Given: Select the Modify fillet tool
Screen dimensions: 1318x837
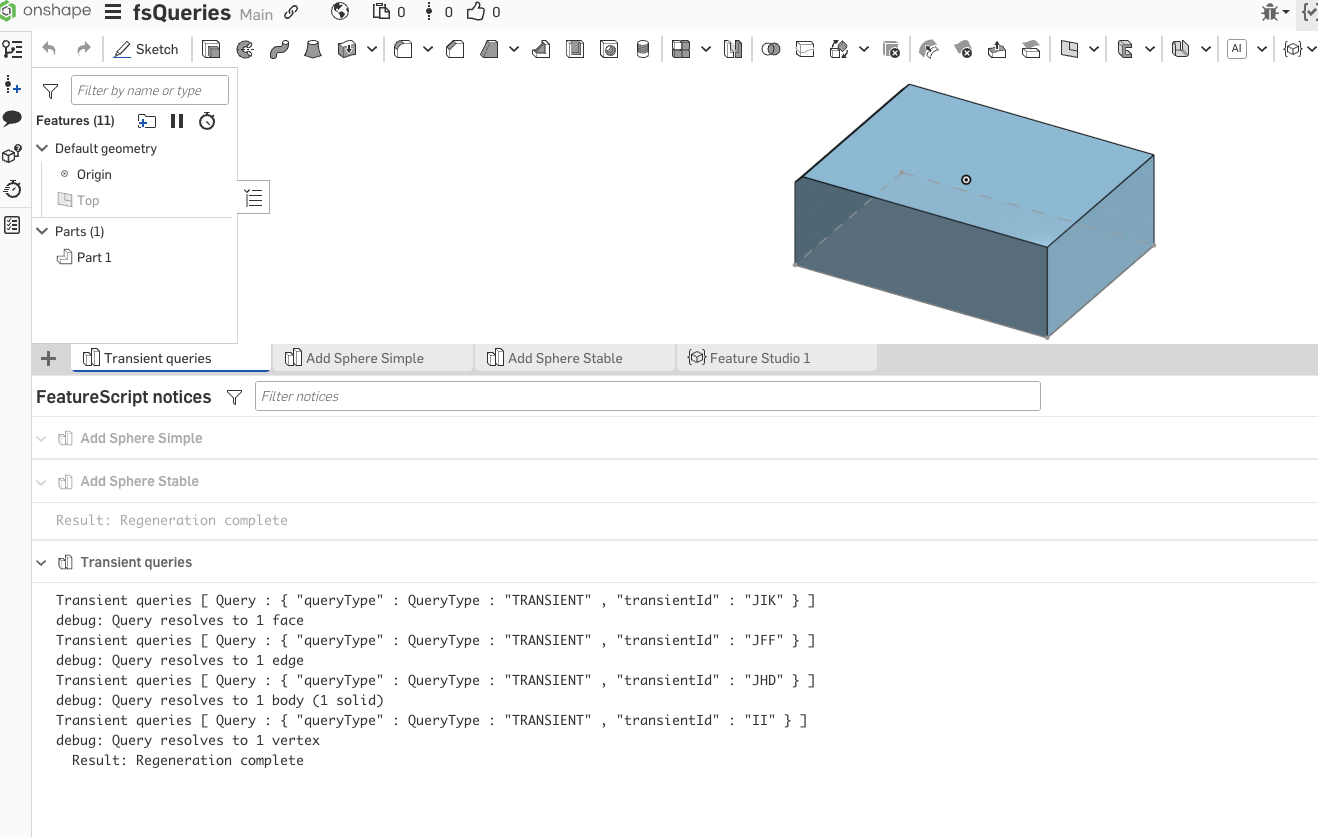Looking at the screenshot, I should pos(929,49).
